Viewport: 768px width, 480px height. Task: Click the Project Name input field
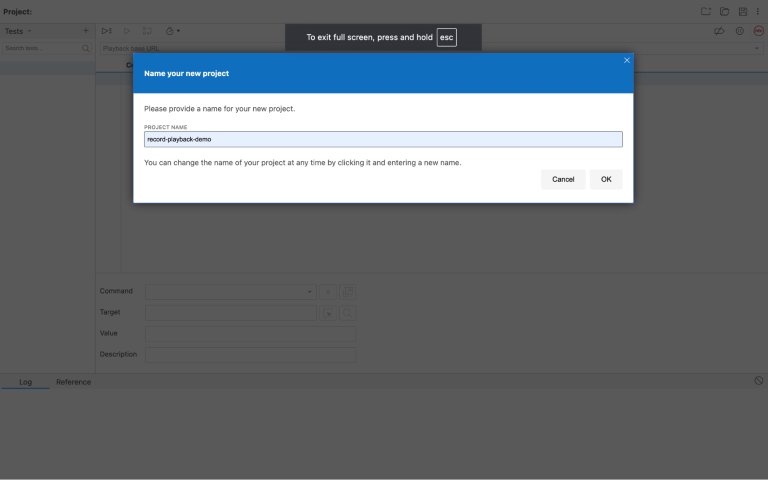[x=383, y=139]
